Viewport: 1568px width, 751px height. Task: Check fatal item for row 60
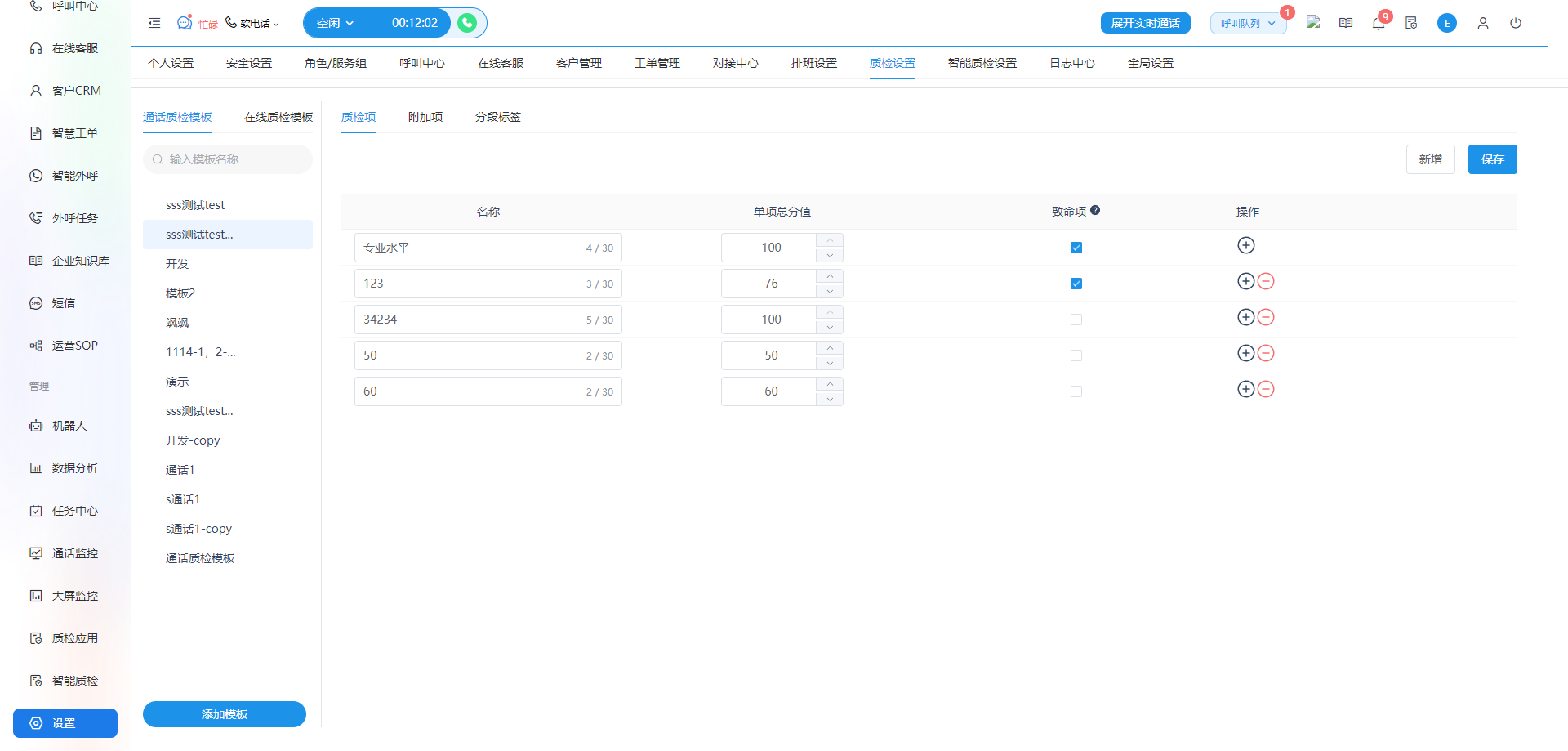(1076, 391)
